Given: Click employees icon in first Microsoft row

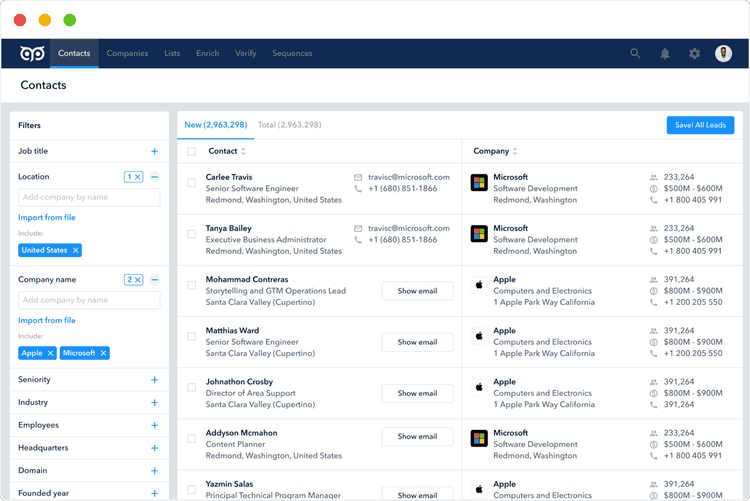Looking at the screenshot, I should coord(653,178).
